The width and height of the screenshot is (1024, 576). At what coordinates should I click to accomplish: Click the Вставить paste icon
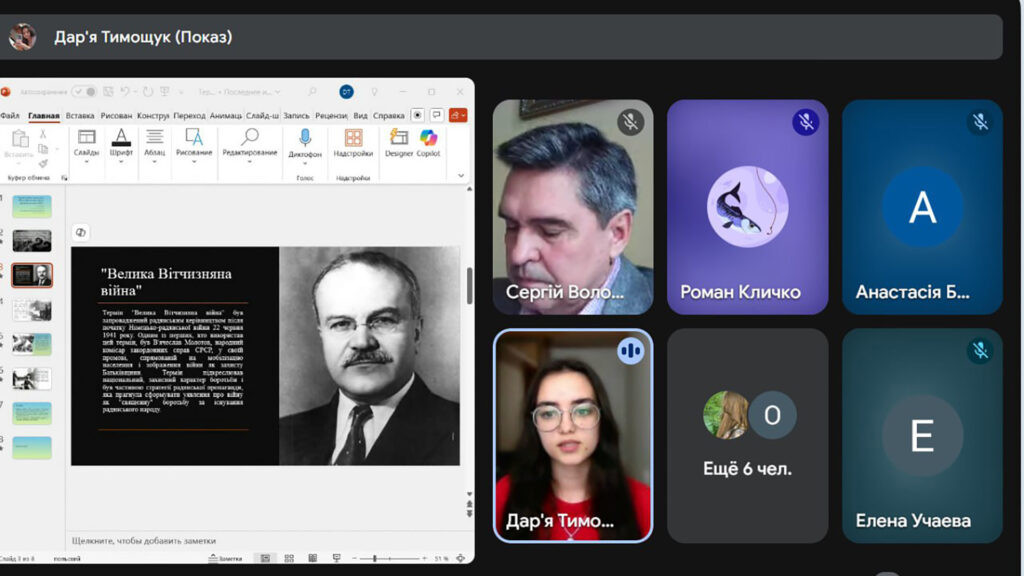(19, 138)
